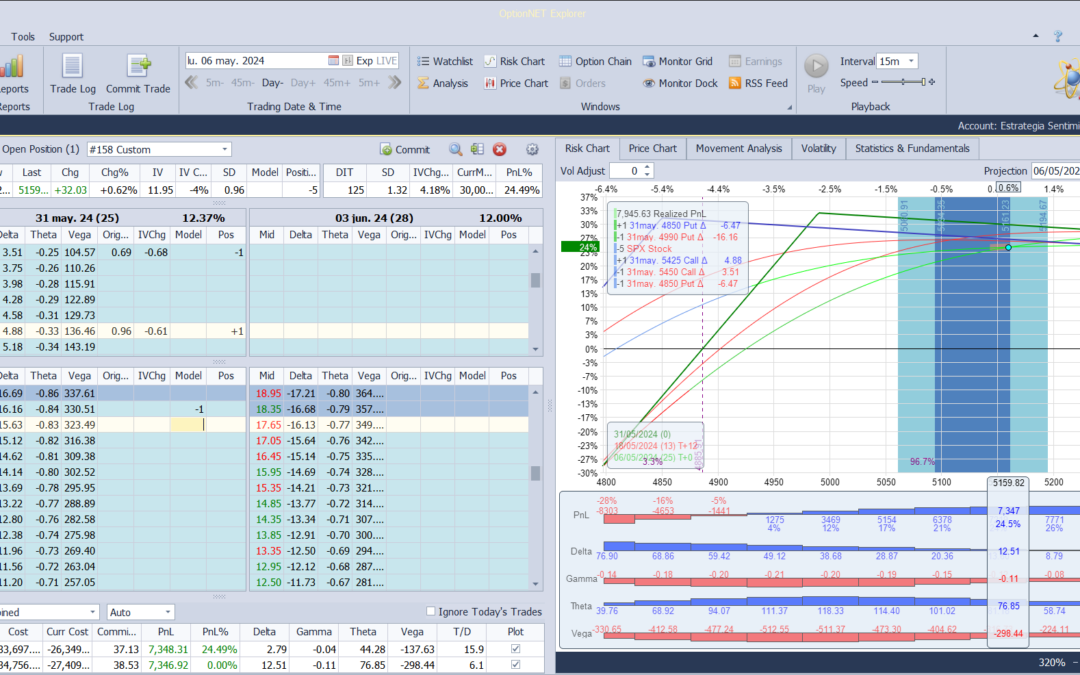The image size is (1080, 675).
Task: Open the Support menu
Action: [x=66, y=37]
